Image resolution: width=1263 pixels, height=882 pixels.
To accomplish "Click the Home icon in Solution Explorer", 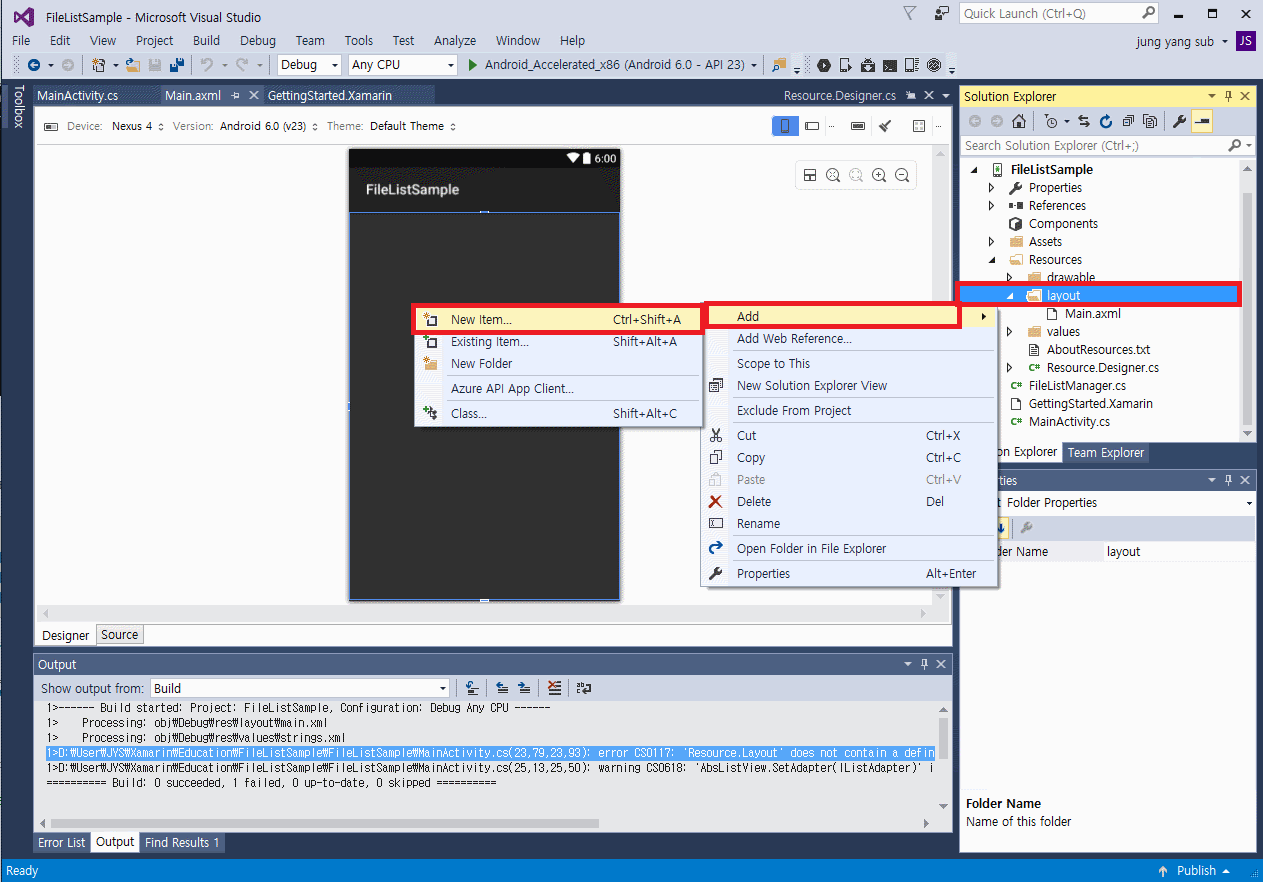I will coord(1018,121).
